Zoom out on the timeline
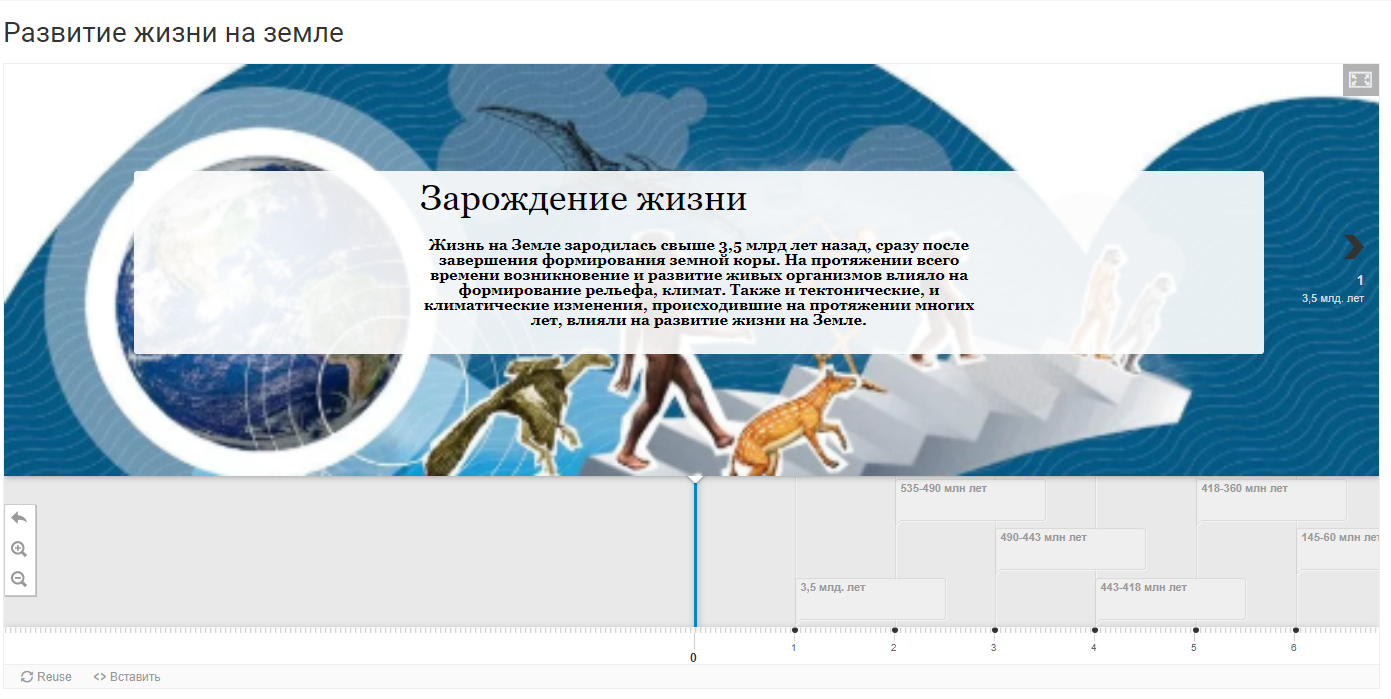 click(x=19, y=579)
